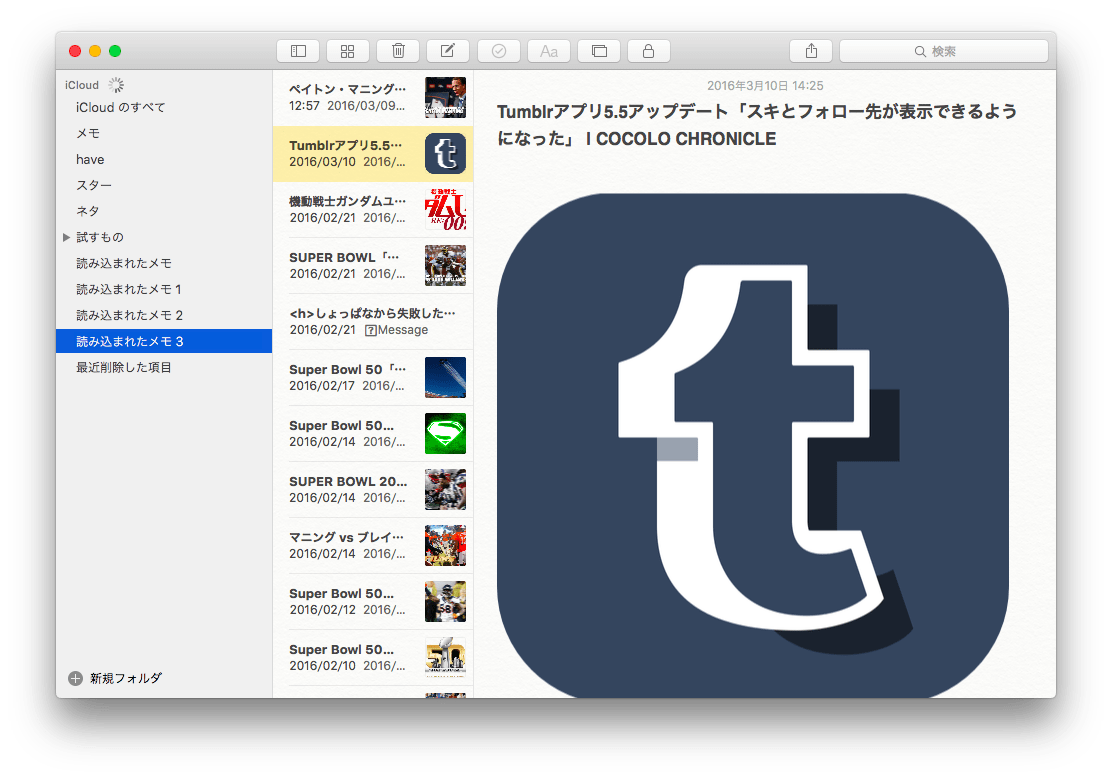Open the SUPER BOWL 「 note dated 2016/02/21
1112x778 pixels.
tap(373, 266)
